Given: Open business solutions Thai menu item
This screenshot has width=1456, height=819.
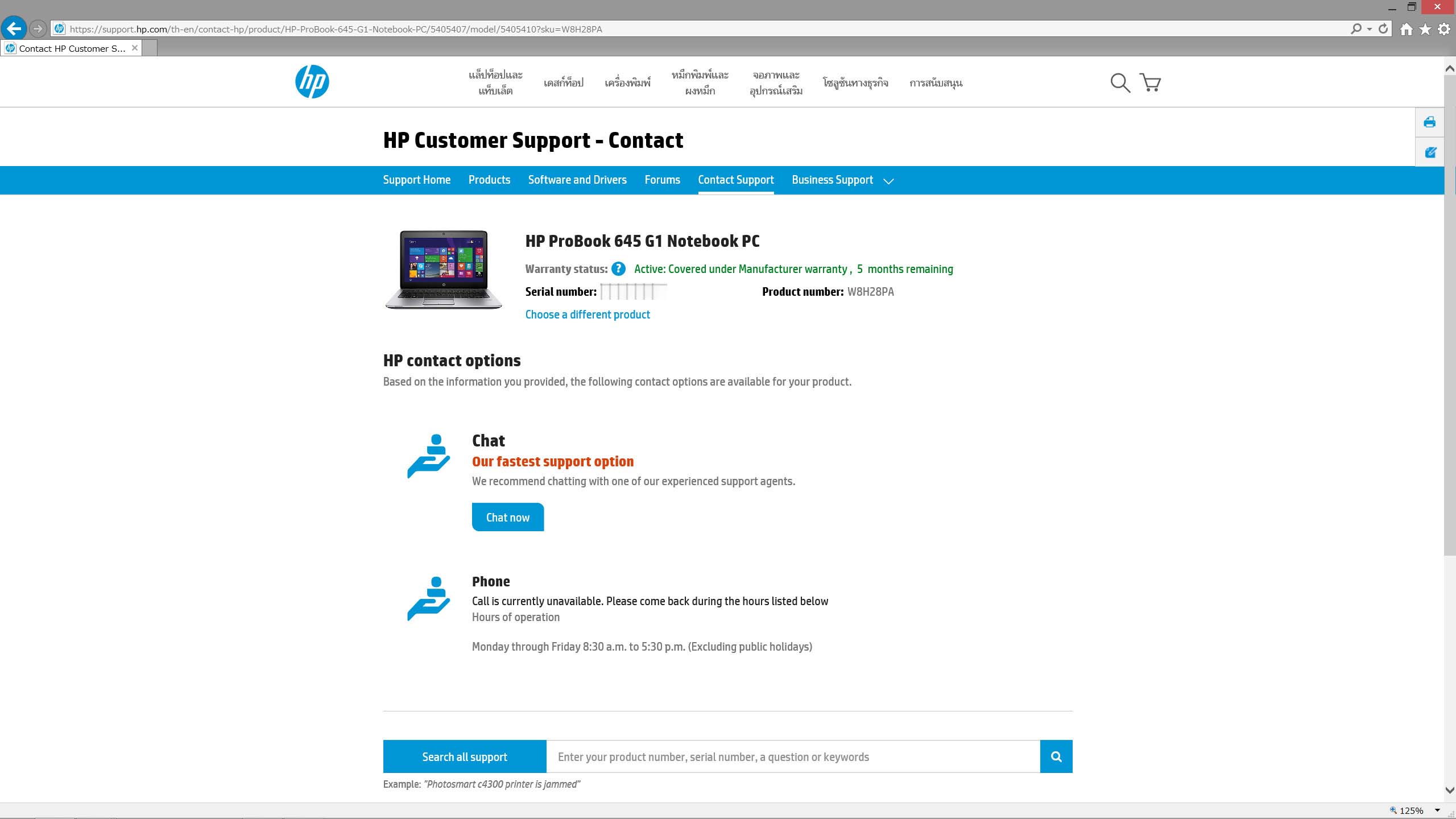Looking at the screenshot, I should click(855, 83).
